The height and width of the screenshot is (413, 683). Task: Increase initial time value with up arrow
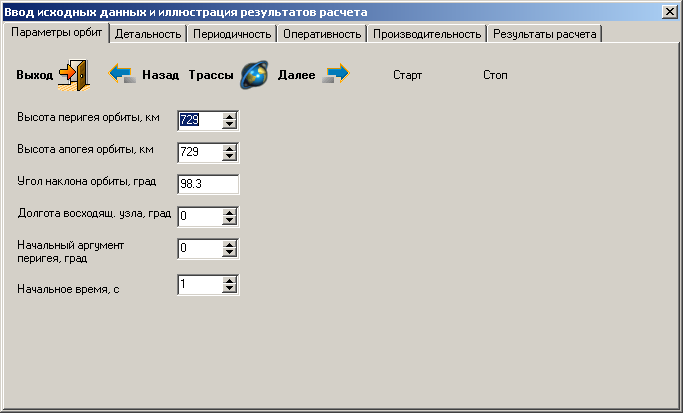tap(229, 281)
